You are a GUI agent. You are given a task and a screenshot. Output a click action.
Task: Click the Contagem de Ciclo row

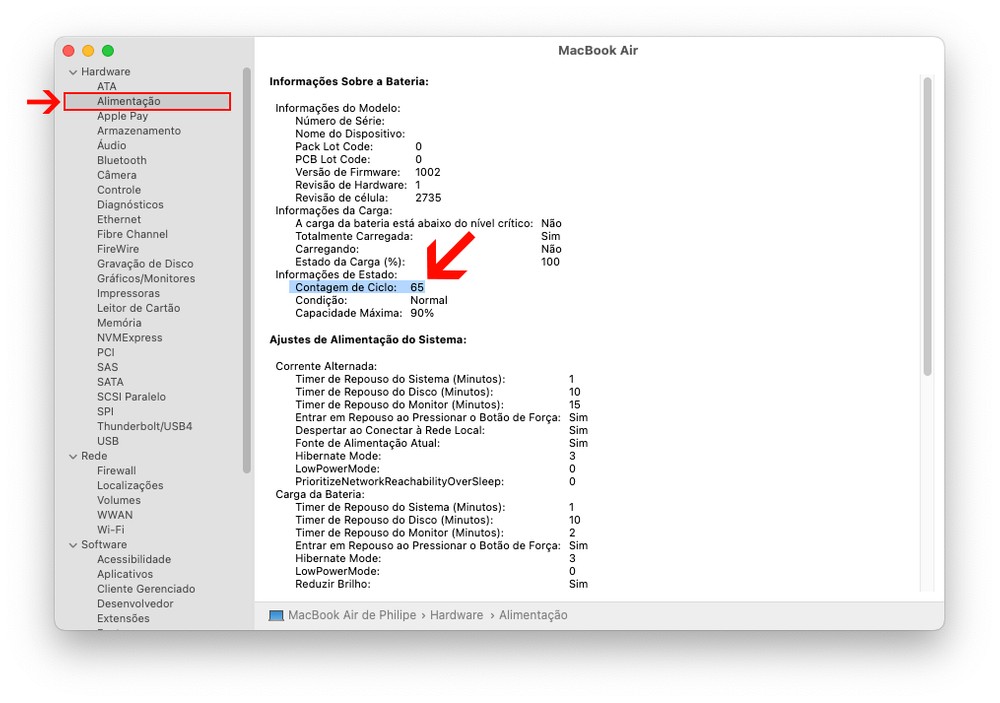click(x=357, y=287)
